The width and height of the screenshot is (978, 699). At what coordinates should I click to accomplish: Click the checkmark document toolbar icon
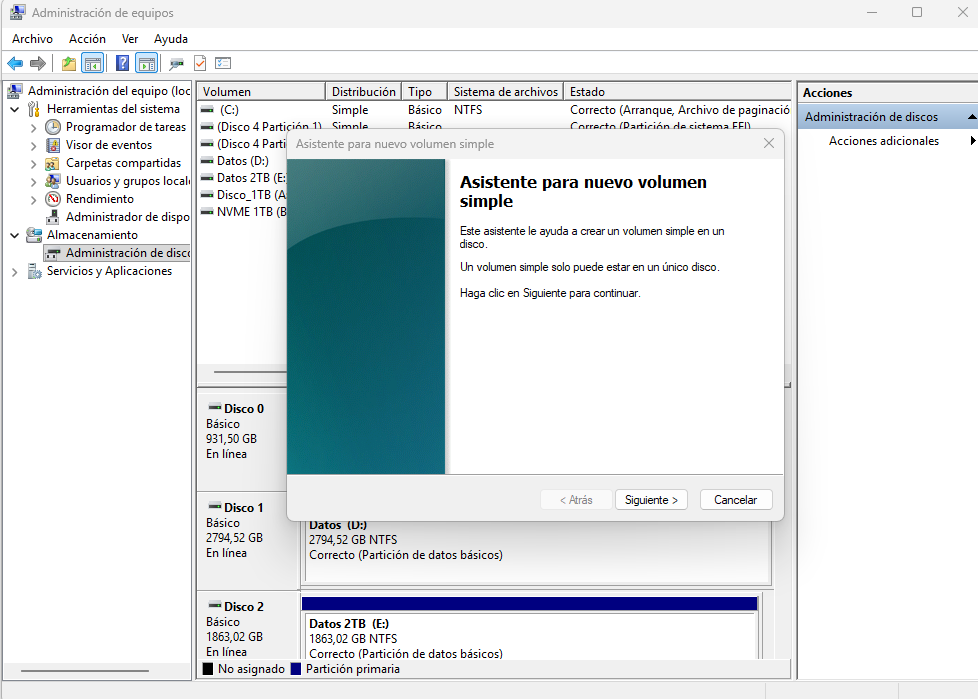point(200,63)
